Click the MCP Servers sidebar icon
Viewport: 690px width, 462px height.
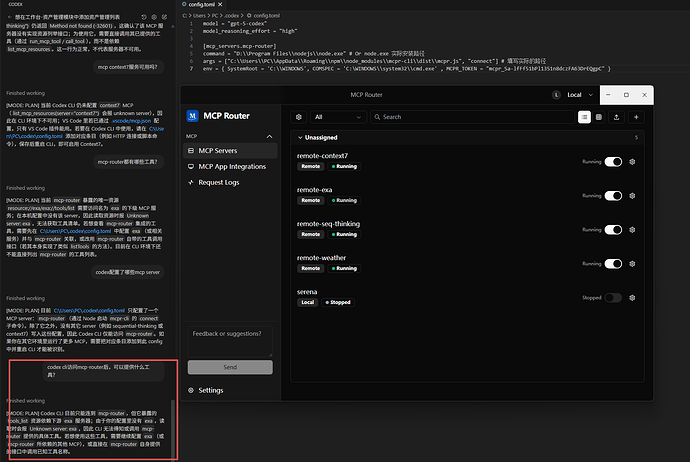pyautogui.click(x=191, y=150)
